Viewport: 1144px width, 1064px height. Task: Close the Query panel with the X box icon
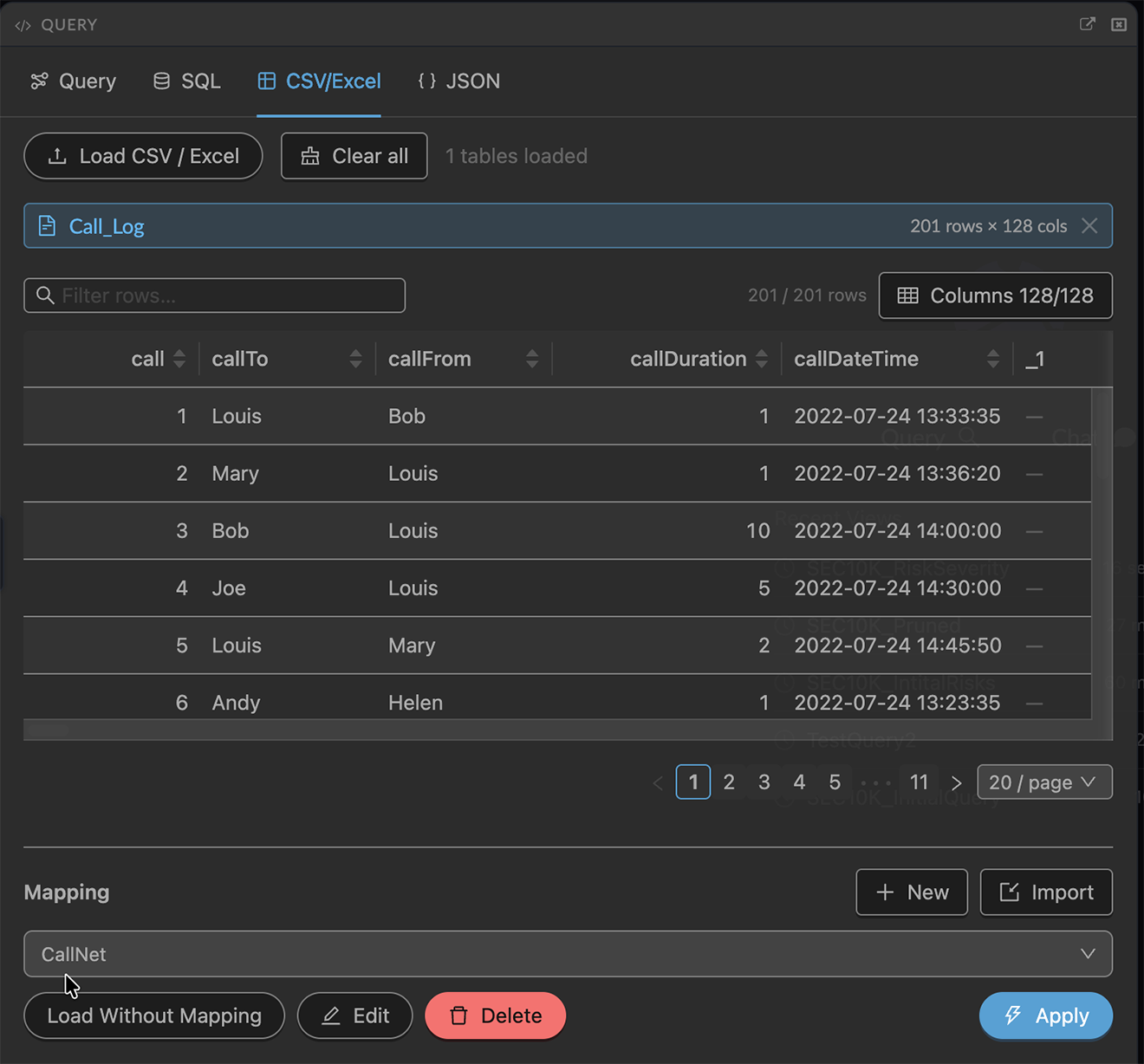[1119, 24]
